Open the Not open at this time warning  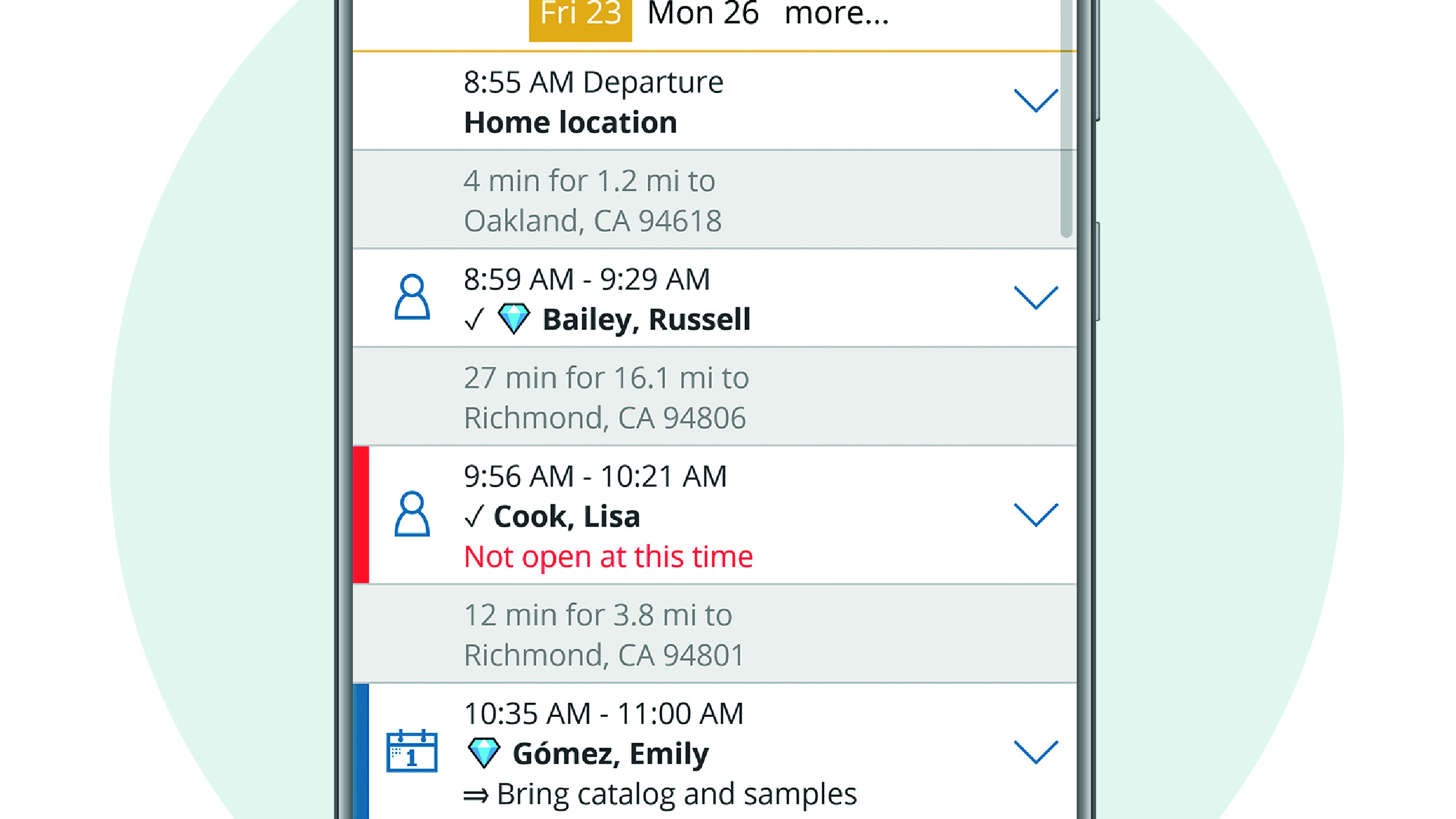608,557
